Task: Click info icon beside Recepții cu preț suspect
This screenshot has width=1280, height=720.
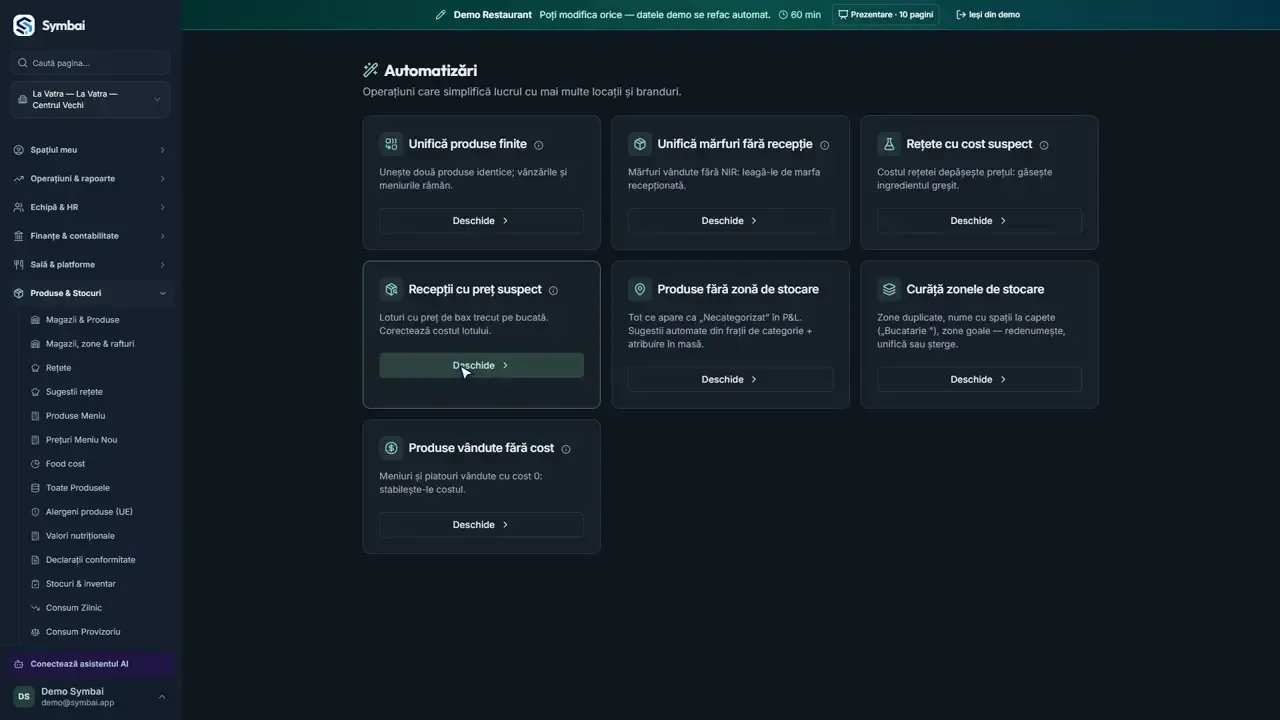Action: point(553,290)
